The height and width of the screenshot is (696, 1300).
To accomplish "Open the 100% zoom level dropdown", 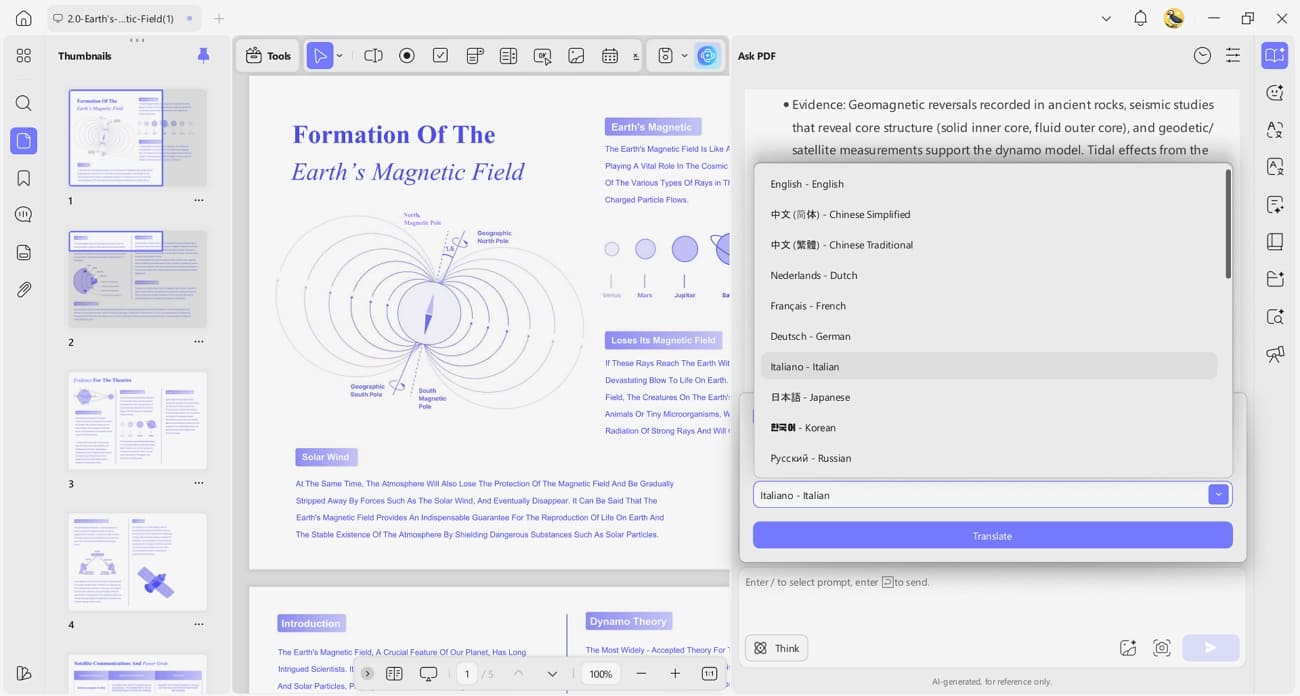I will (601, 674).
